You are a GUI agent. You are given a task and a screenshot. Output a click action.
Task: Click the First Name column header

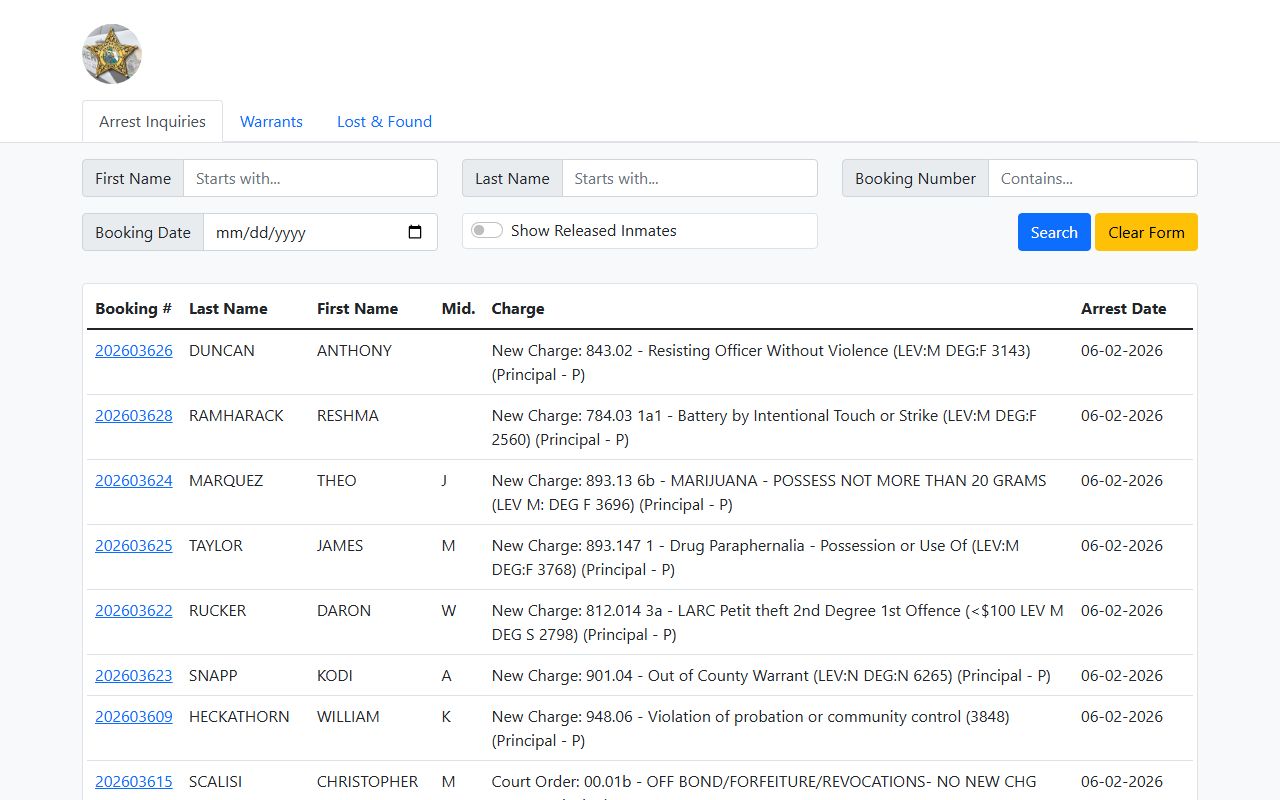coord(357,308)
